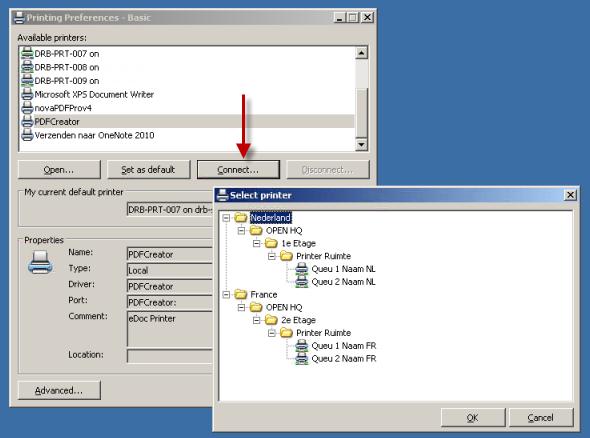Screen dimensions: 590x438
Task: Collapse the Nederland tree node
Action: (226, 217)
